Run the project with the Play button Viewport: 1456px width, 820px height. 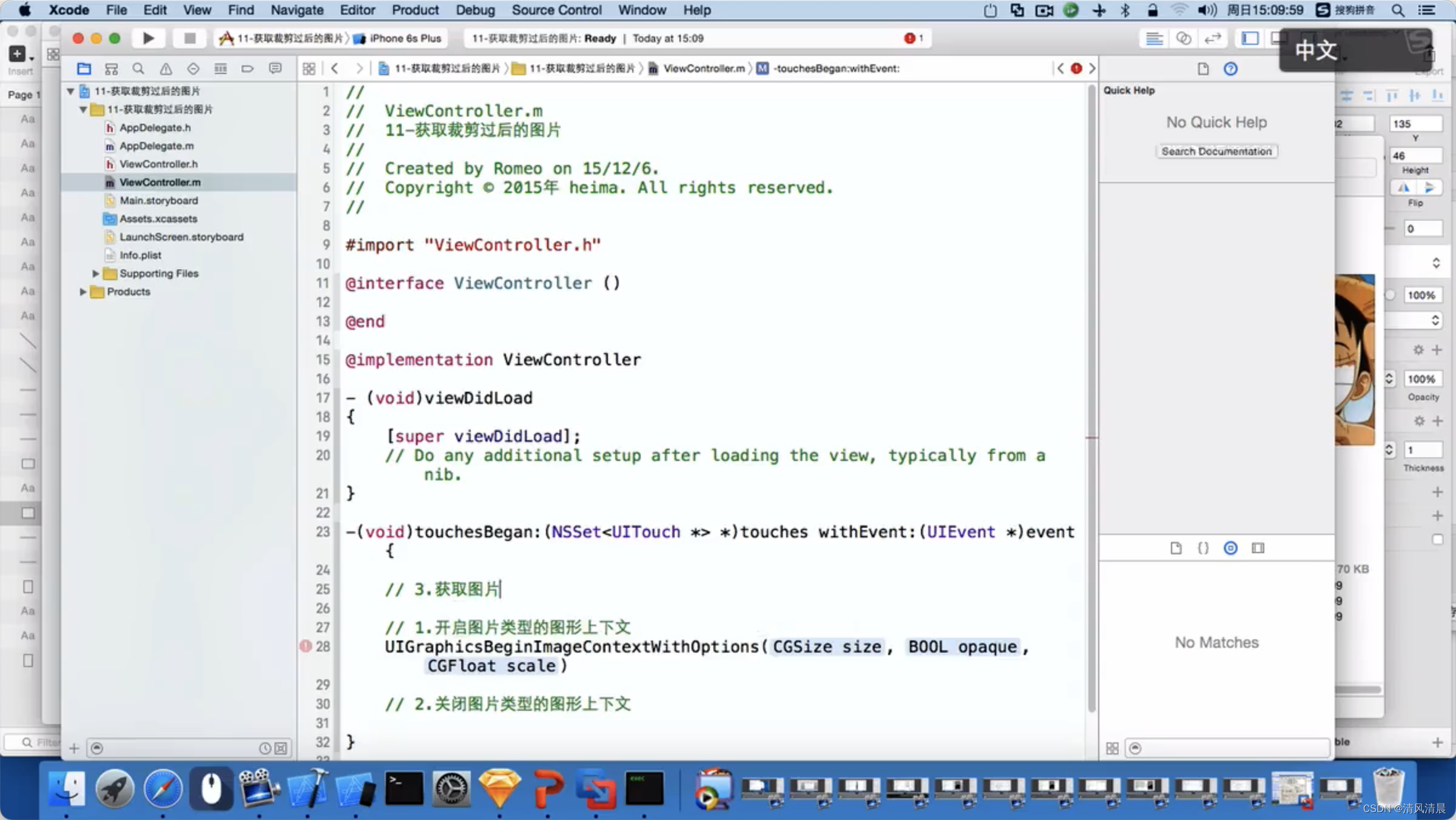(148, 38)
